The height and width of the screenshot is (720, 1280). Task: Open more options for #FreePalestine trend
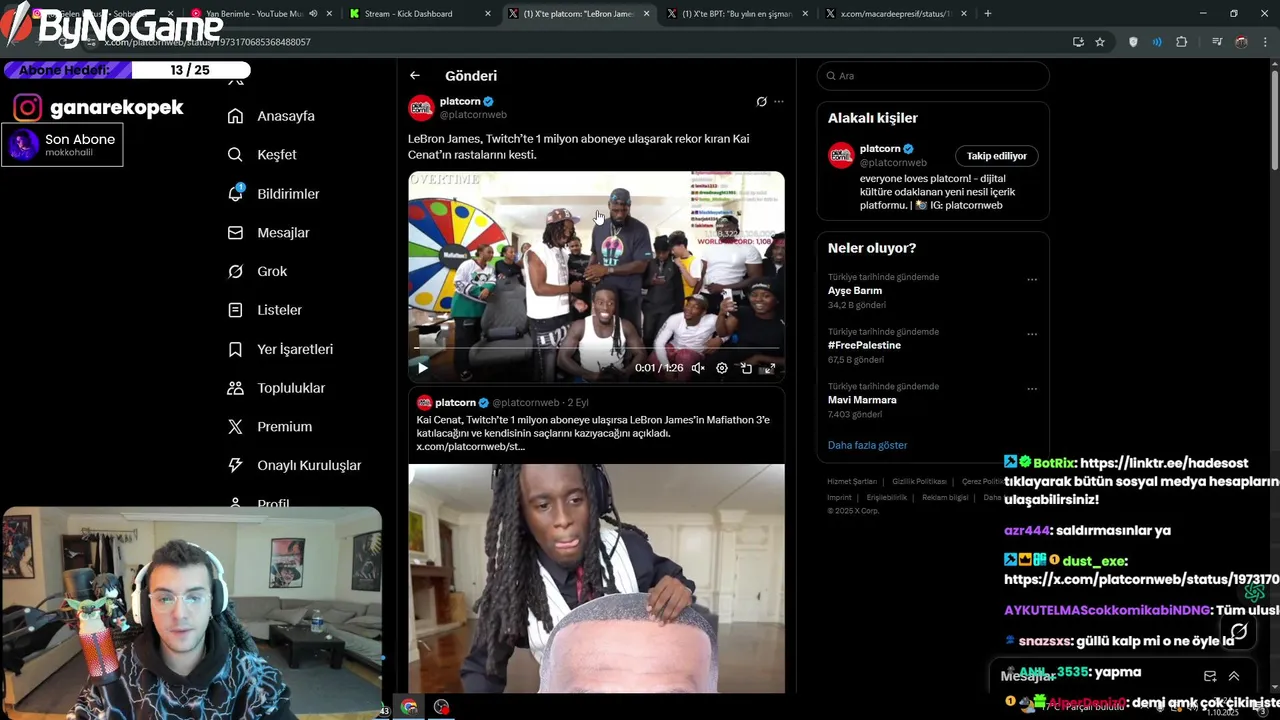(x=1032, y=334)
